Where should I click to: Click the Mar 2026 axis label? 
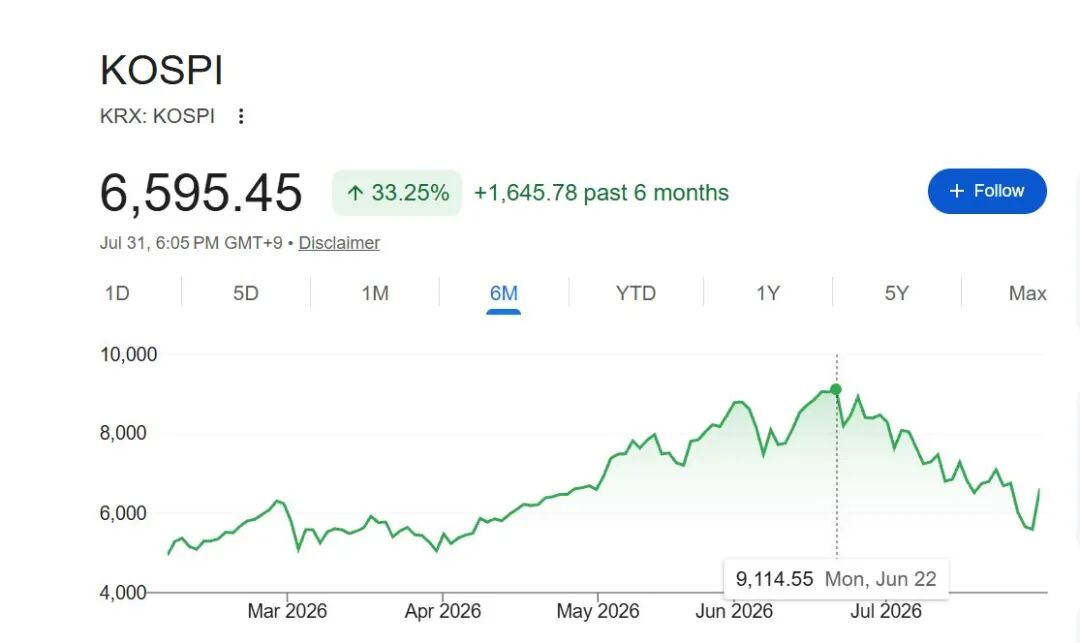point(287,611)
